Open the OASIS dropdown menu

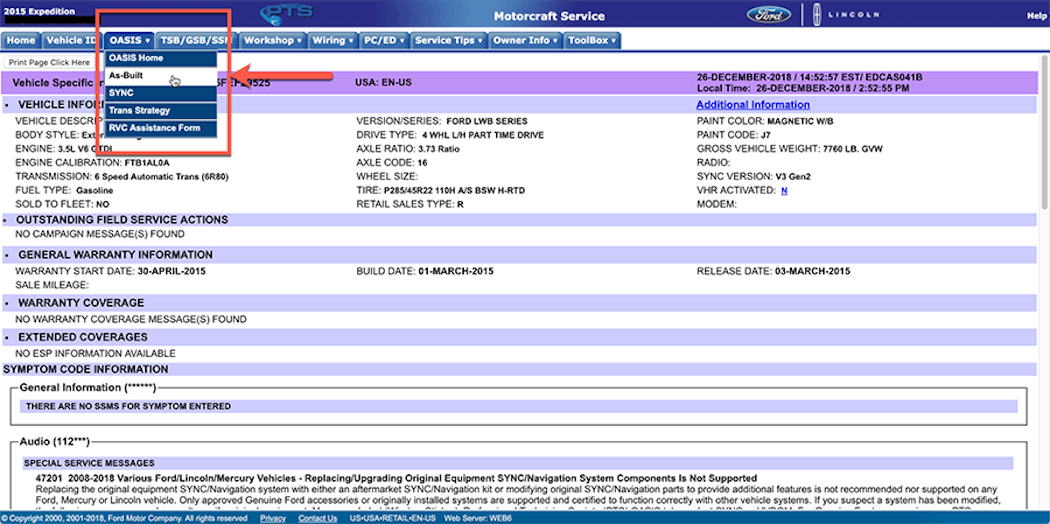[130, 41]
